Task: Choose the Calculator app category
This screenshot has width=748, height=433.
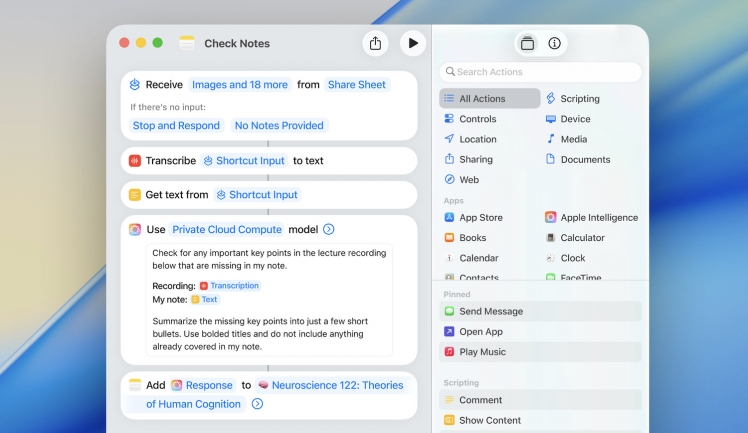Action: (582, 238)
